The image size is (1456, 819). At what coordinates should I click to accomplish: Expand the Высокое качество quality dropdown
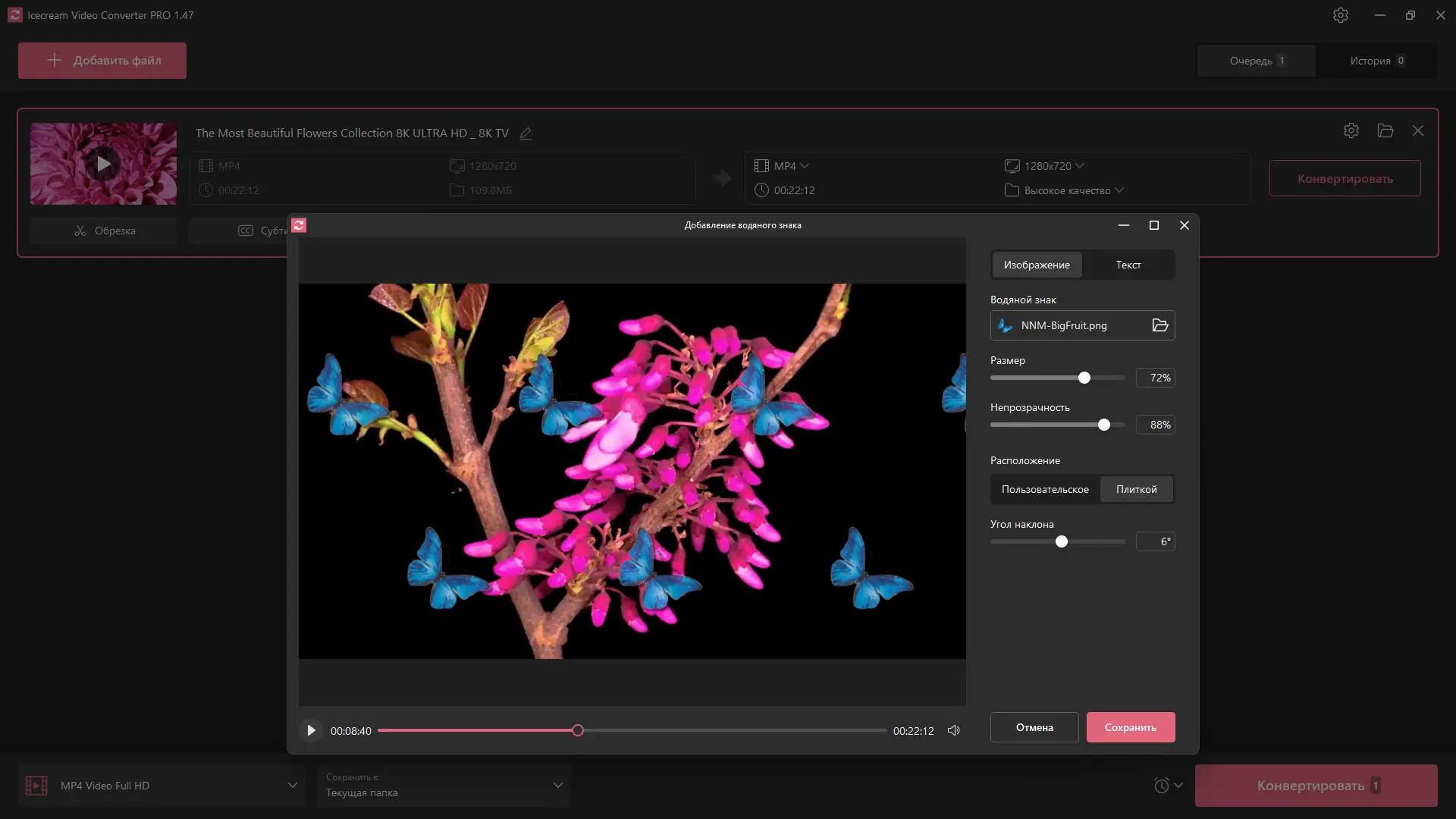[x=1073, y=190]
